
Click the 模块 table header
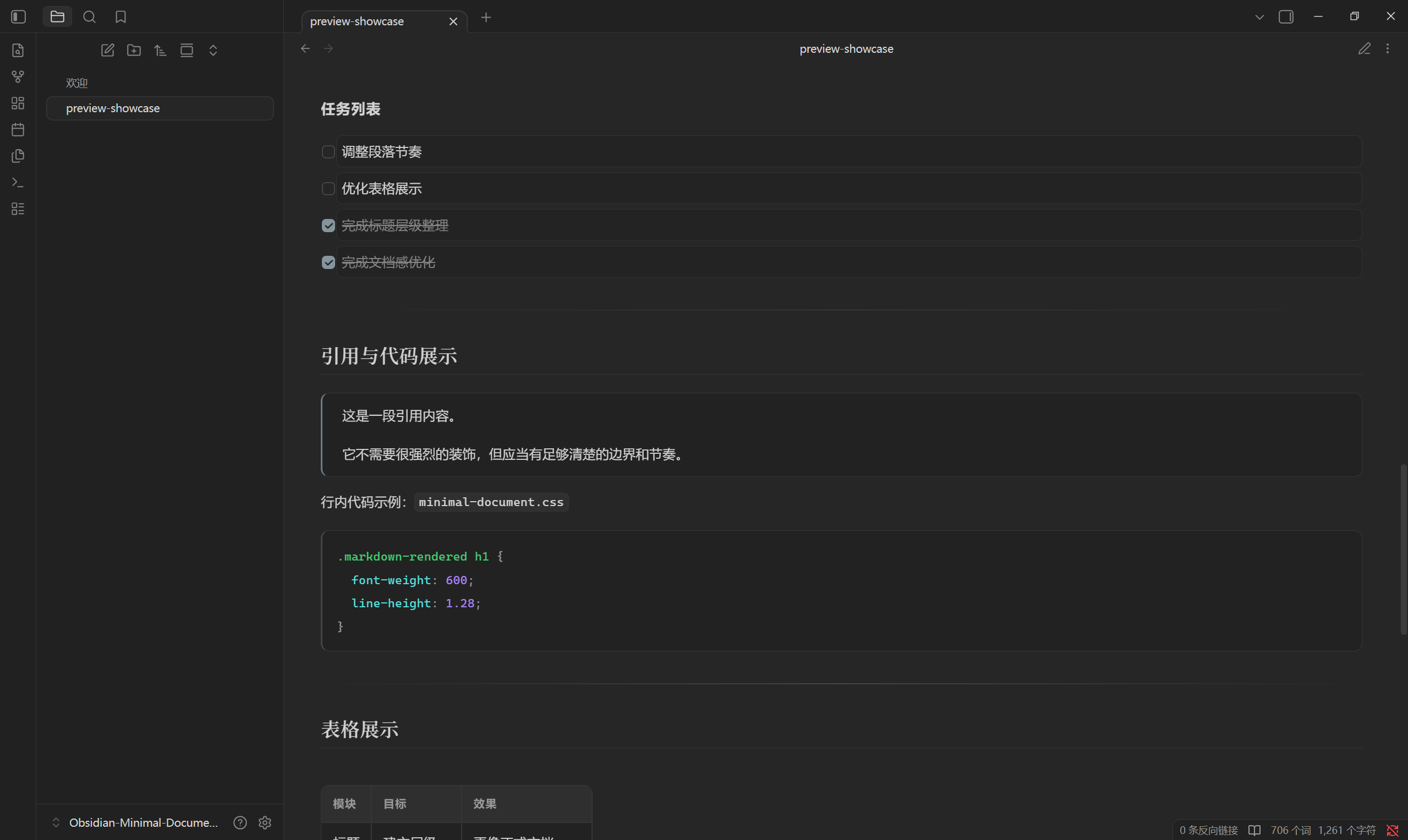point(345,804)
